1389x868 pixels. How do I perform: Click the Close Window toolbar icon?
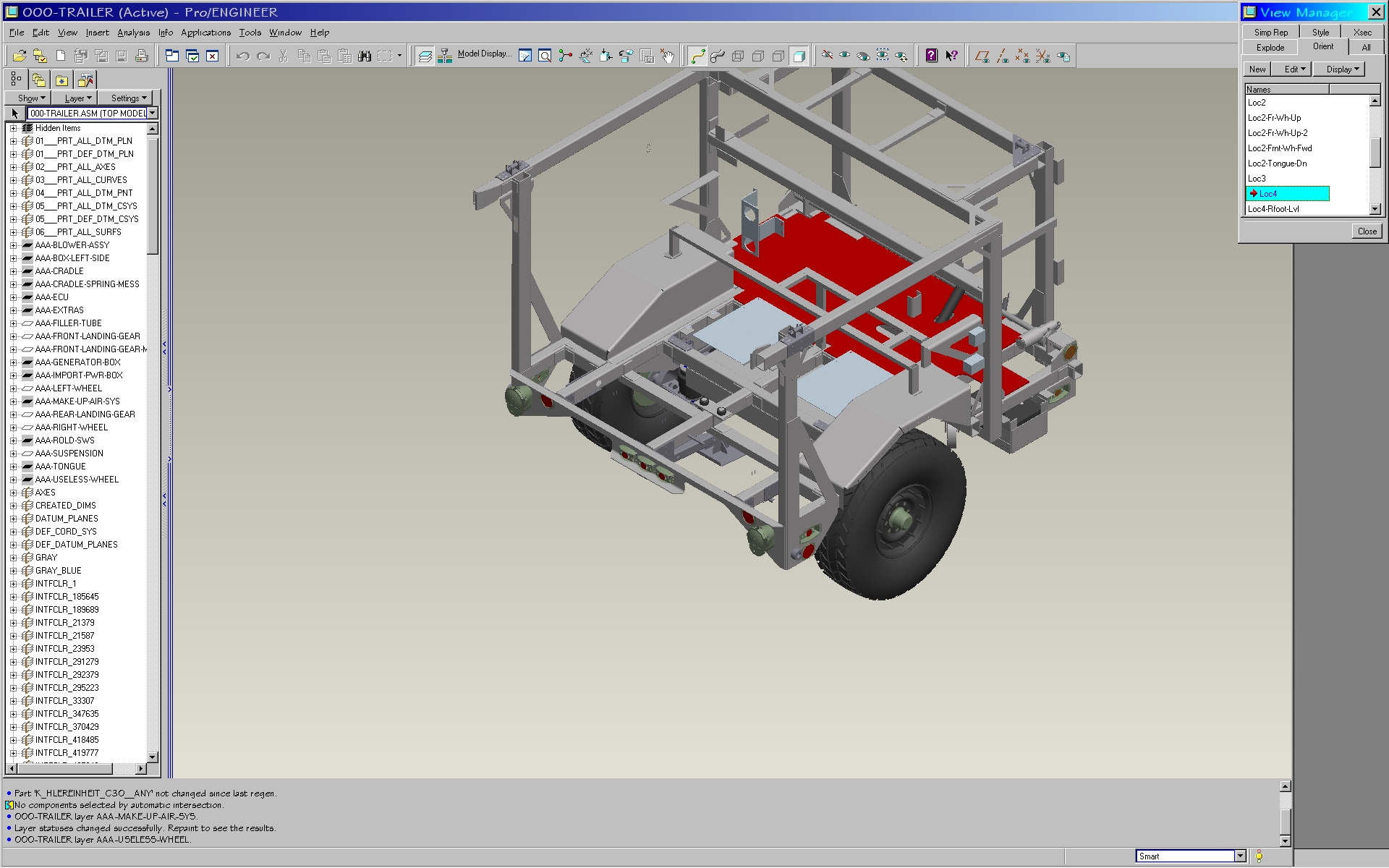click(213, 56)
